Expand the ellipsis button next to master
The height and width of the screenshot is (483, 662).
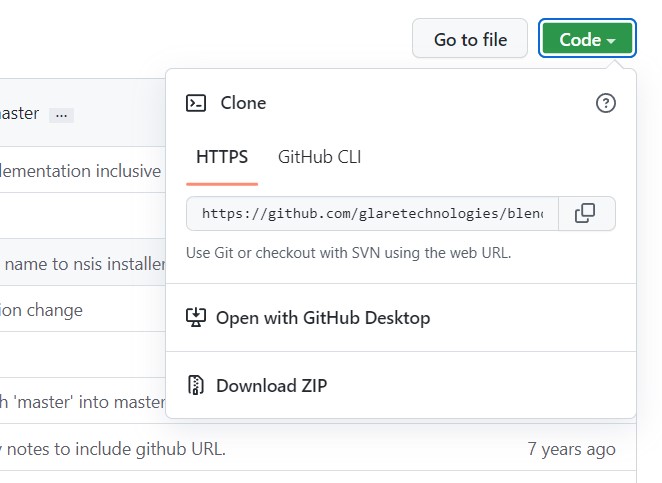(x=61, y=114)
